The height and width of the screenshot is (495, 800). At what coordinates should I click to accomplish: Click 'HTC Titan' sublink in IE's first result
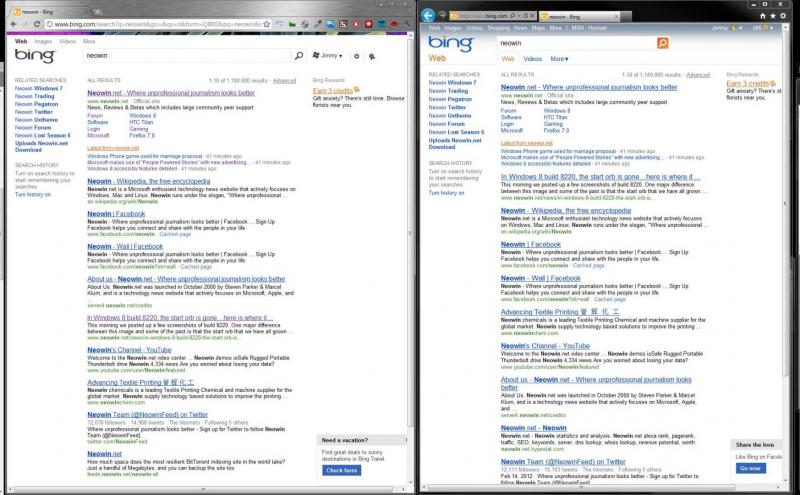(x=555, y=117)
